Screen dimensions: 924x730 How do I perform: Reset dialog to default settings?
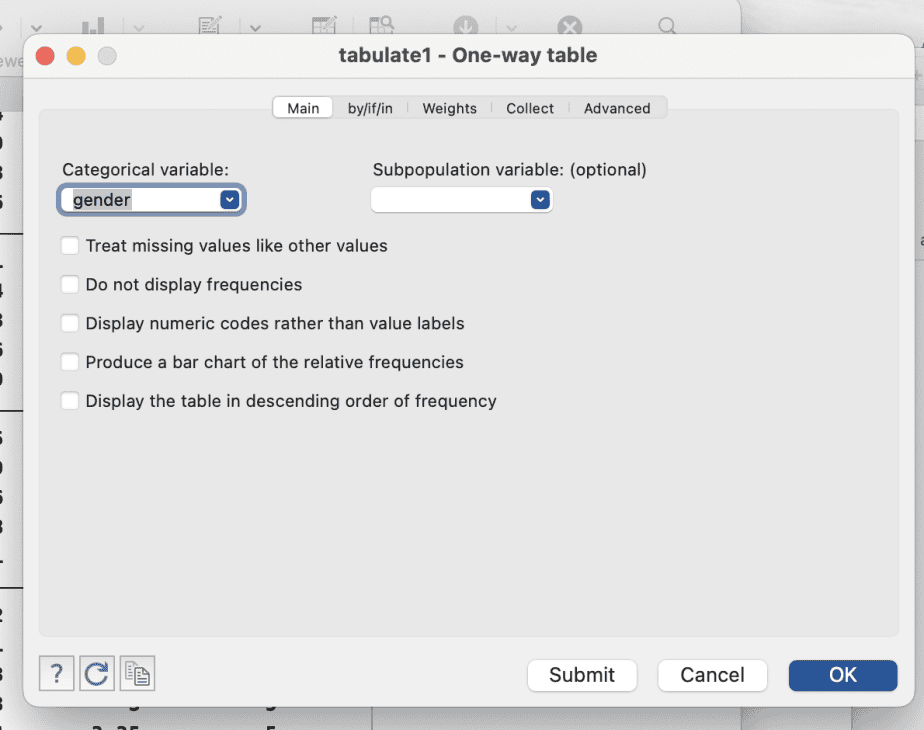point(97,674)
